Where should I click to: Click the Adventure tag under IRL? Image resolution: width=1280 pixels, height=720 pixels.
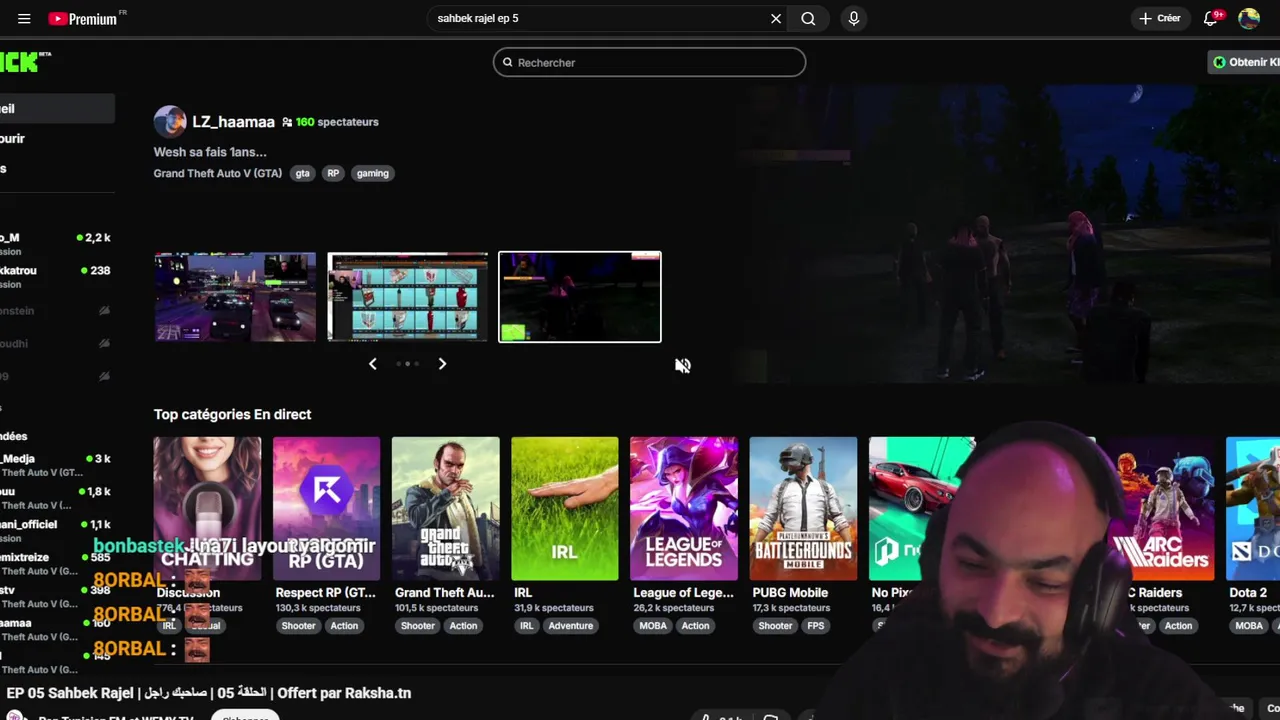coord(570,626)
